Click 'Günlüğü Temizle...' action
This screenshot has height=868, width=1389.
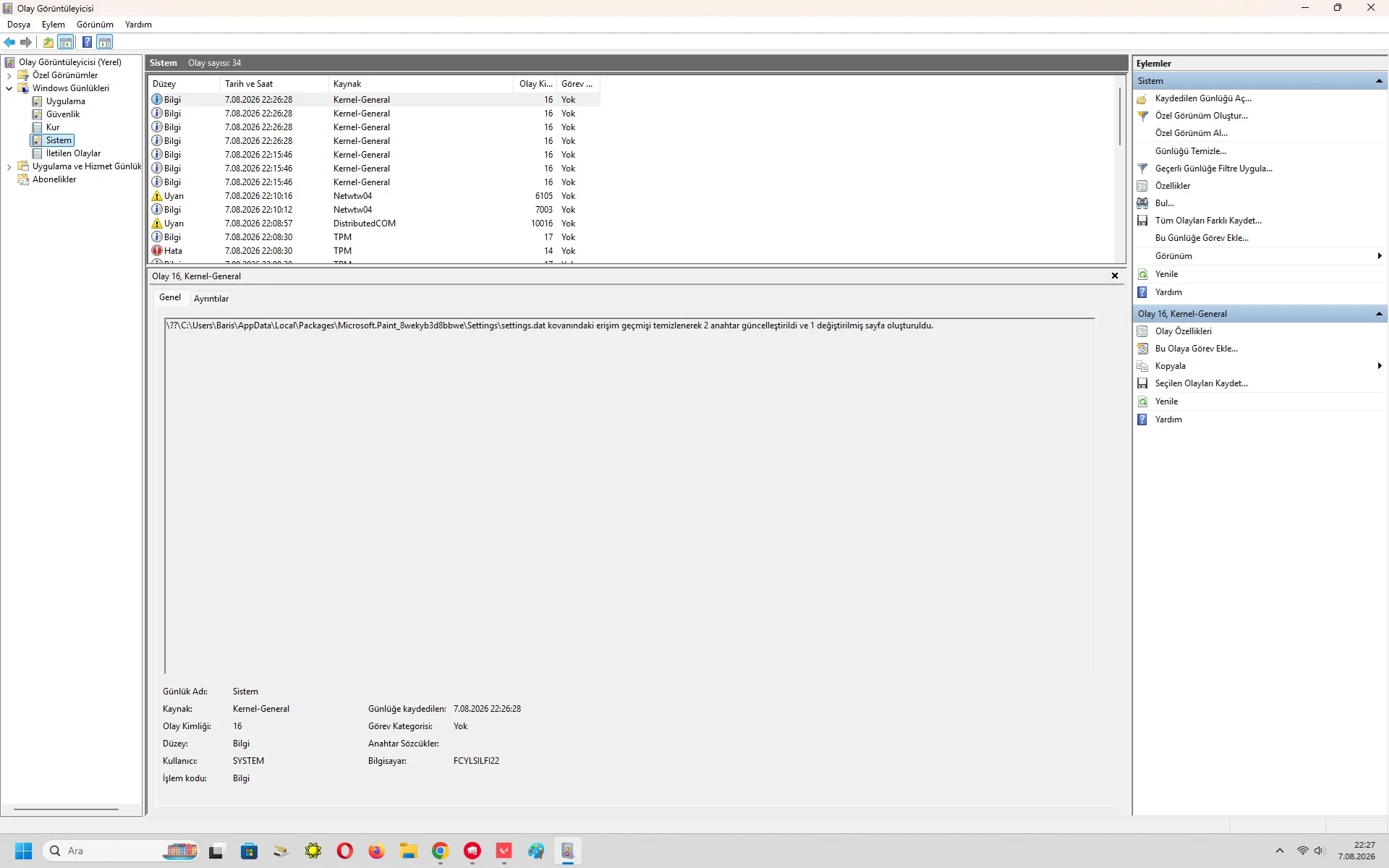1190,151
